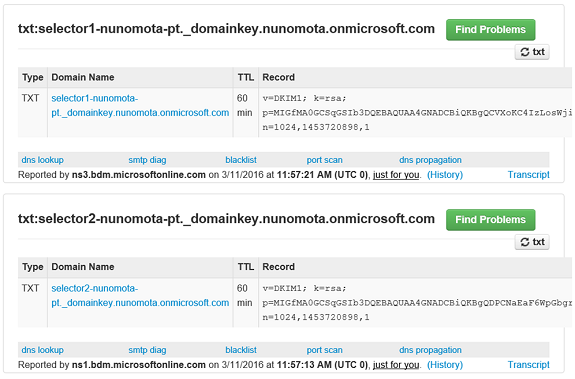Select dns propagation under selector2 result

(430, 350)
